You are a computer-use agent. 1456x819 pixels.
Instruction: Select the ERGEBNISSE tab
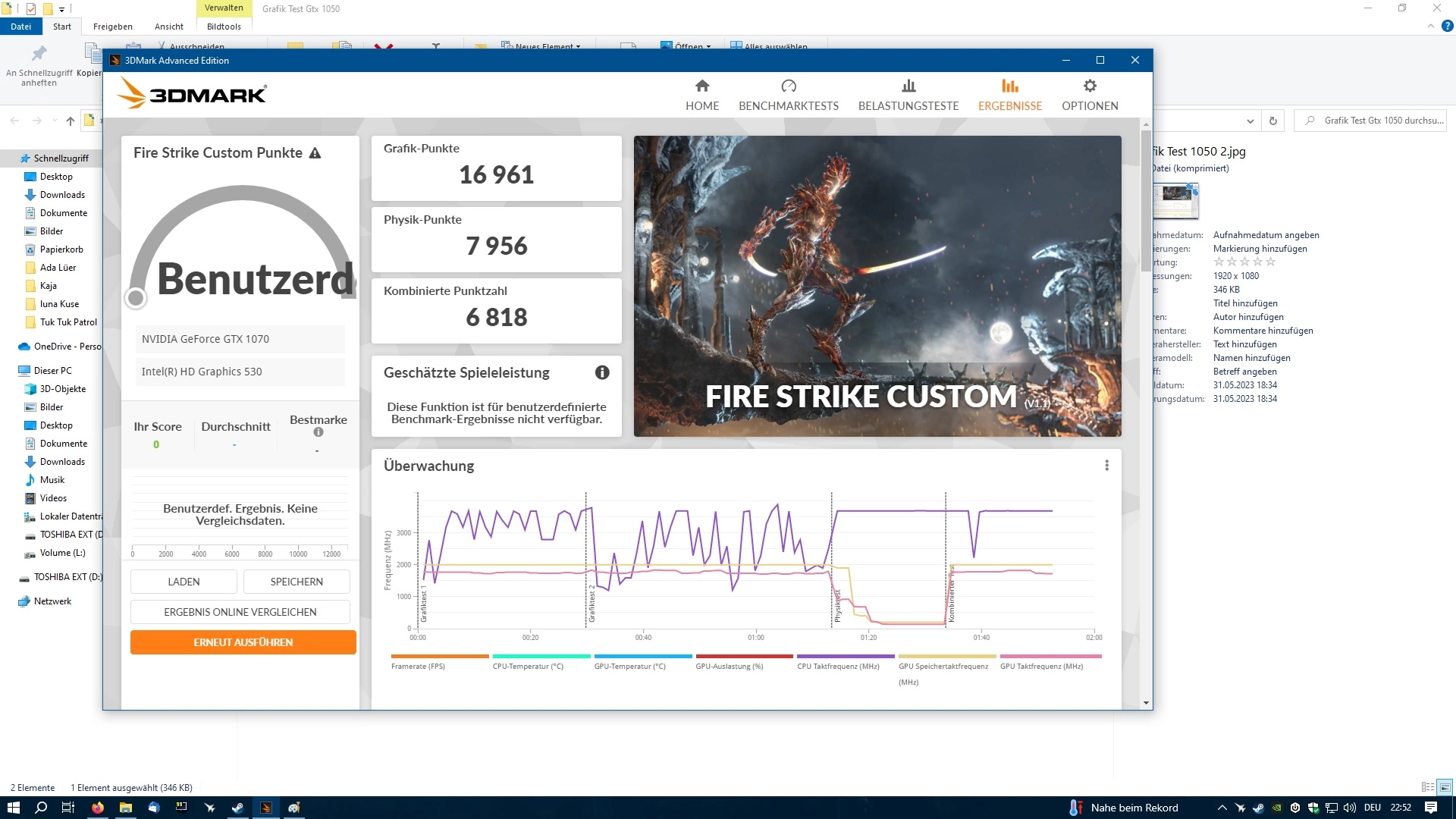coord(1010,96)
